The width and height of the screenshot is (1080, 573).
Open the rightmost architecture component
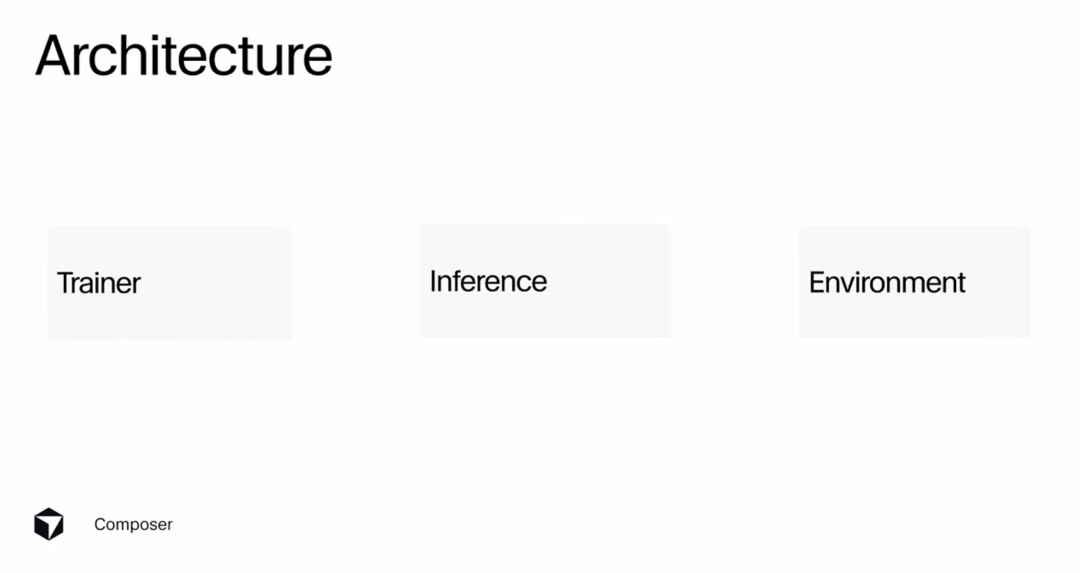[914, 282]
